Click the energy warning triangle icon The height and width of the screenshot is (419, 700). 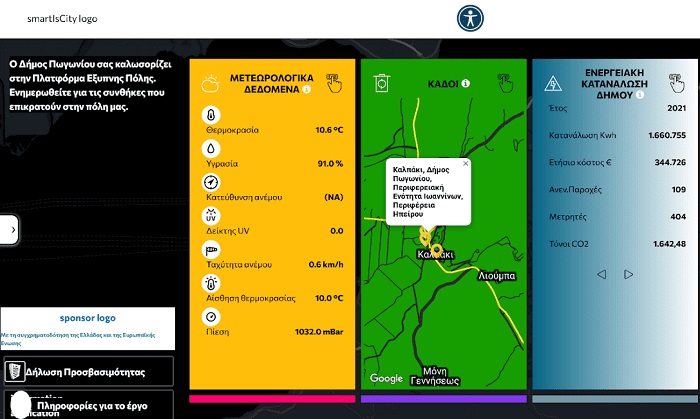click(x=551, y=84)
